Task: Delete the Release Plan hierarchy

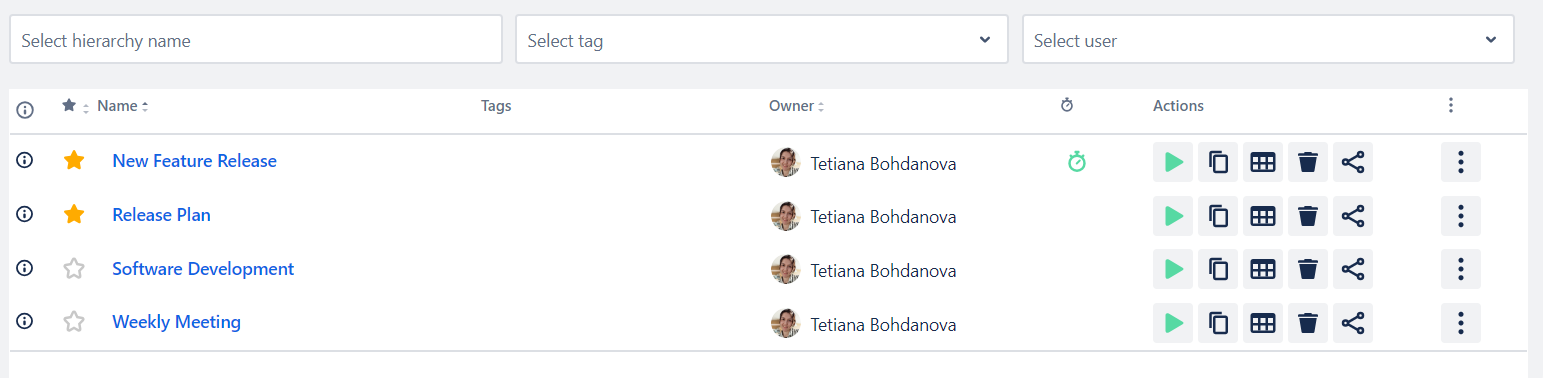Action: click(x=1308, y=216)
